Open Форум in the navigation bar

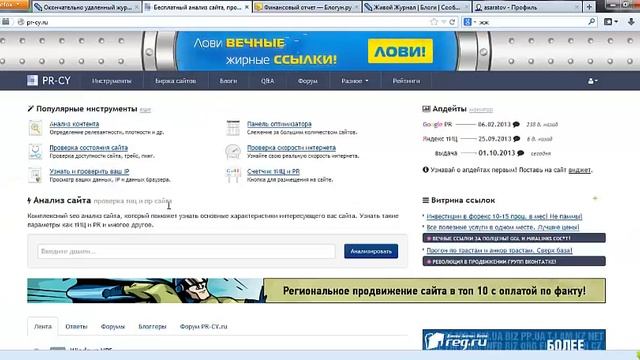pos(307,81)
